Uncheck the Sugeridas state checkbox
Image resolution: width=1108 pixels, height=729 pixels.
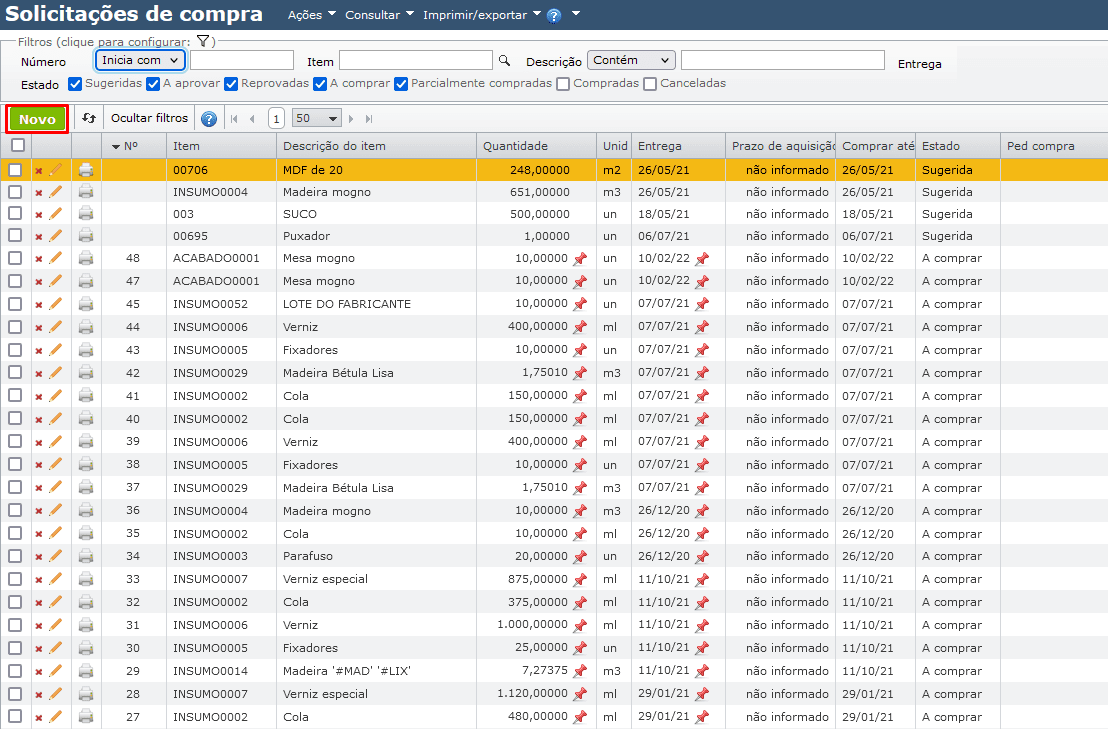coord(76,84)
